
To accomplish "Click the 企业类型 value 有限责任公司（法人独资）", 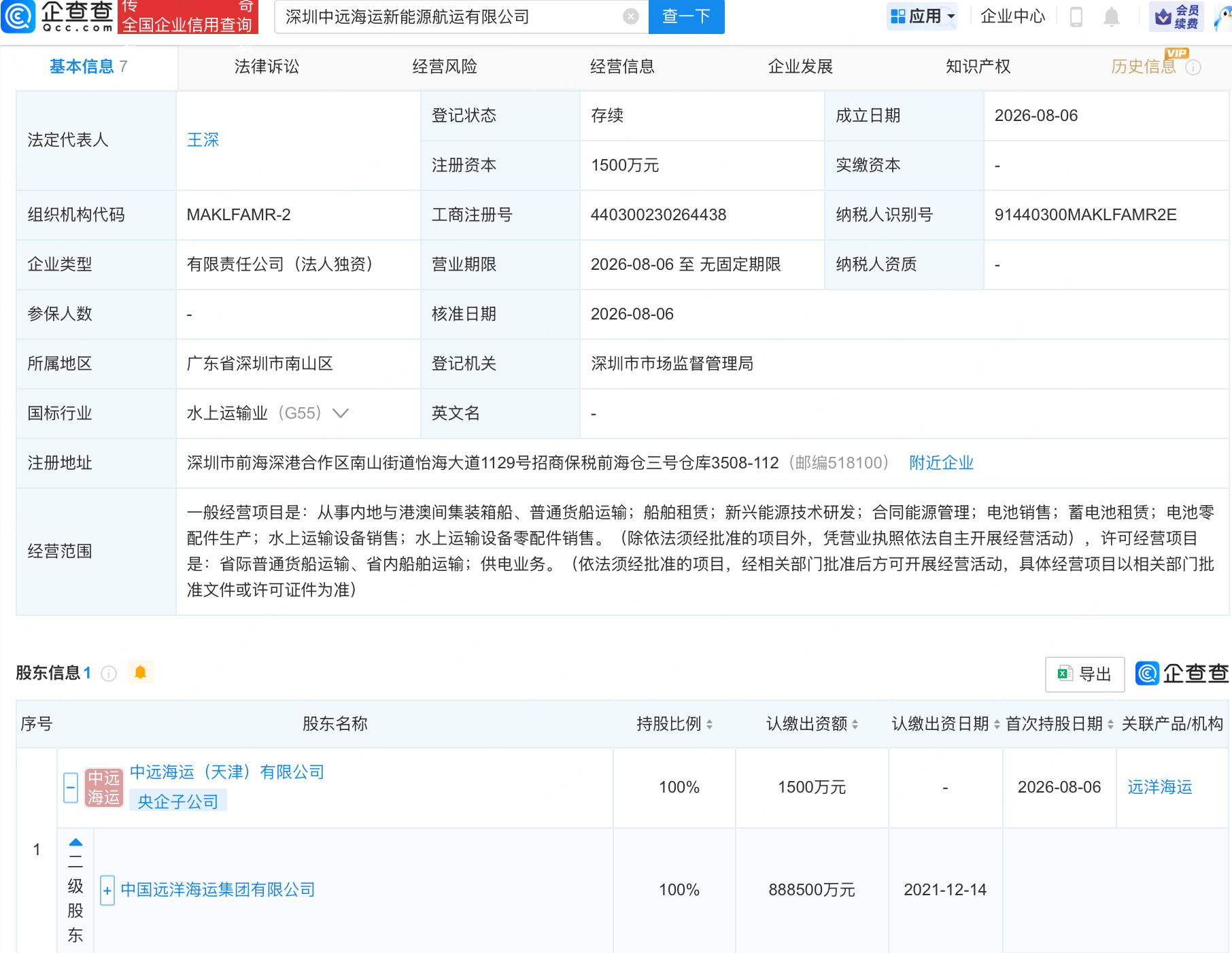I will 279,264.
